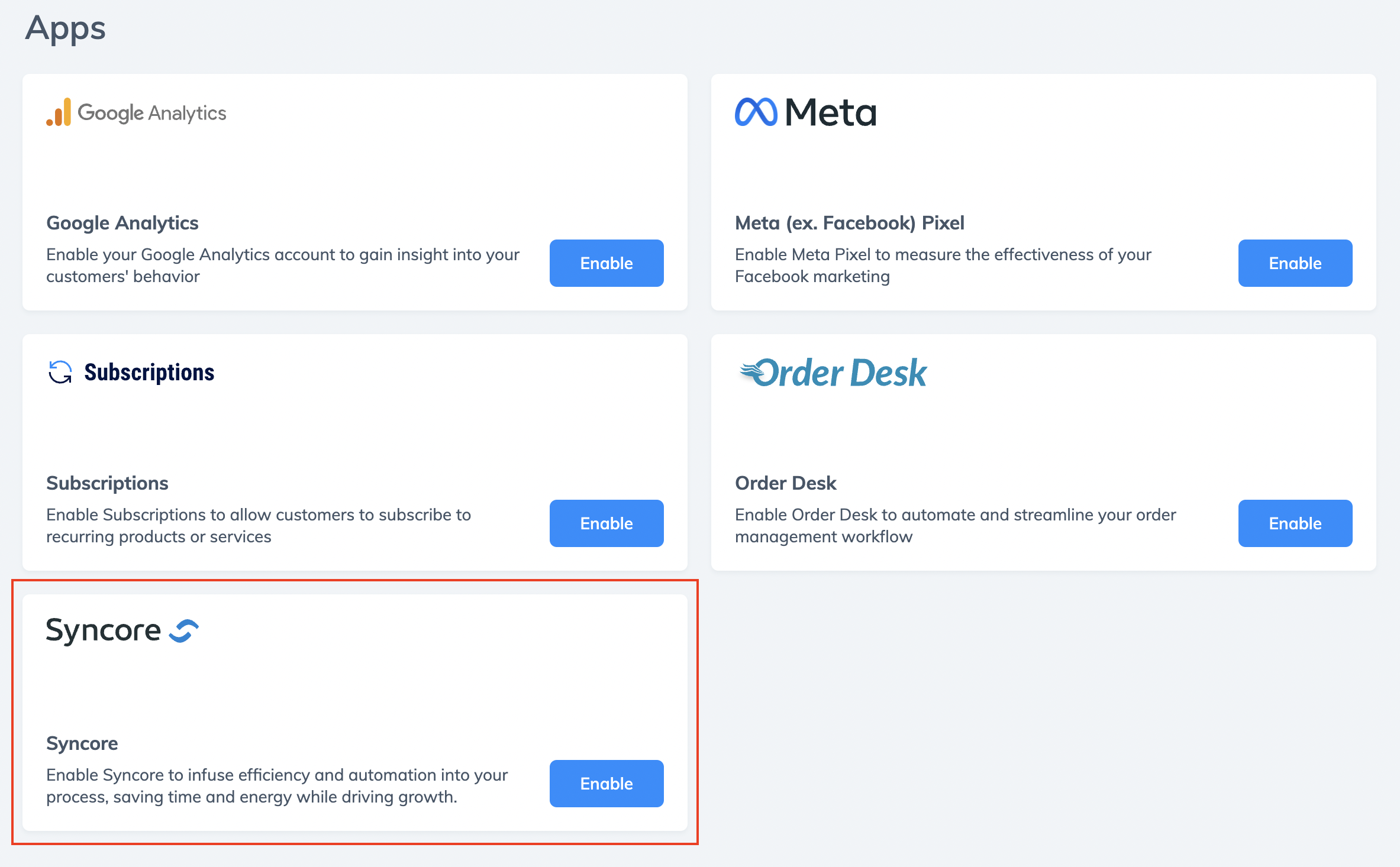Enable the Meta Pixel app
Viewport: 1400px width, 867px height.
[x=1295, y=263]
